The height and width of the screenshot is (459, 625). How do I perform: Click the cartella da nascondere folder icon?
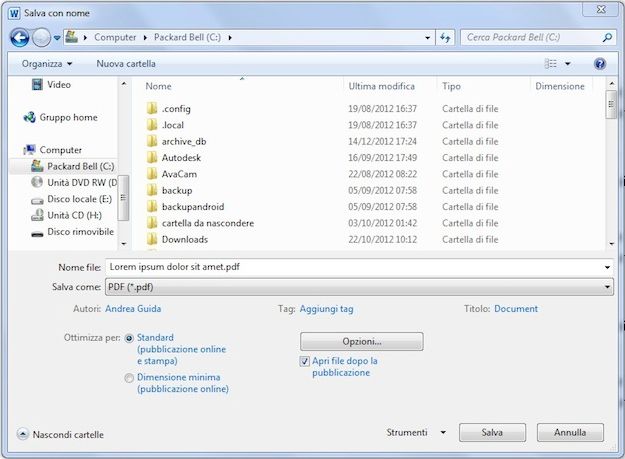151,223
